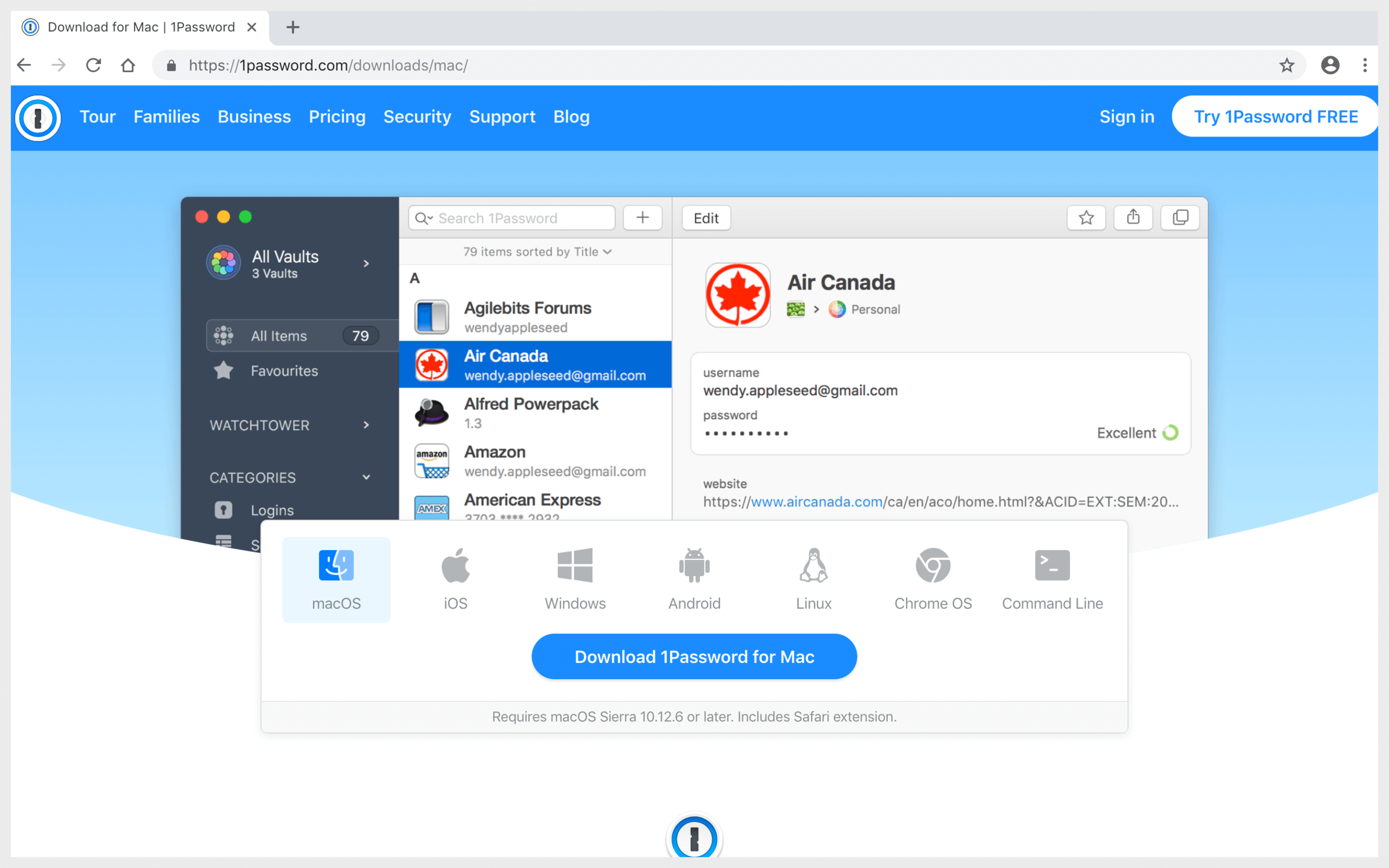1389x868 pixels.
Task: Open the Support page
Action: click(502, 117)
